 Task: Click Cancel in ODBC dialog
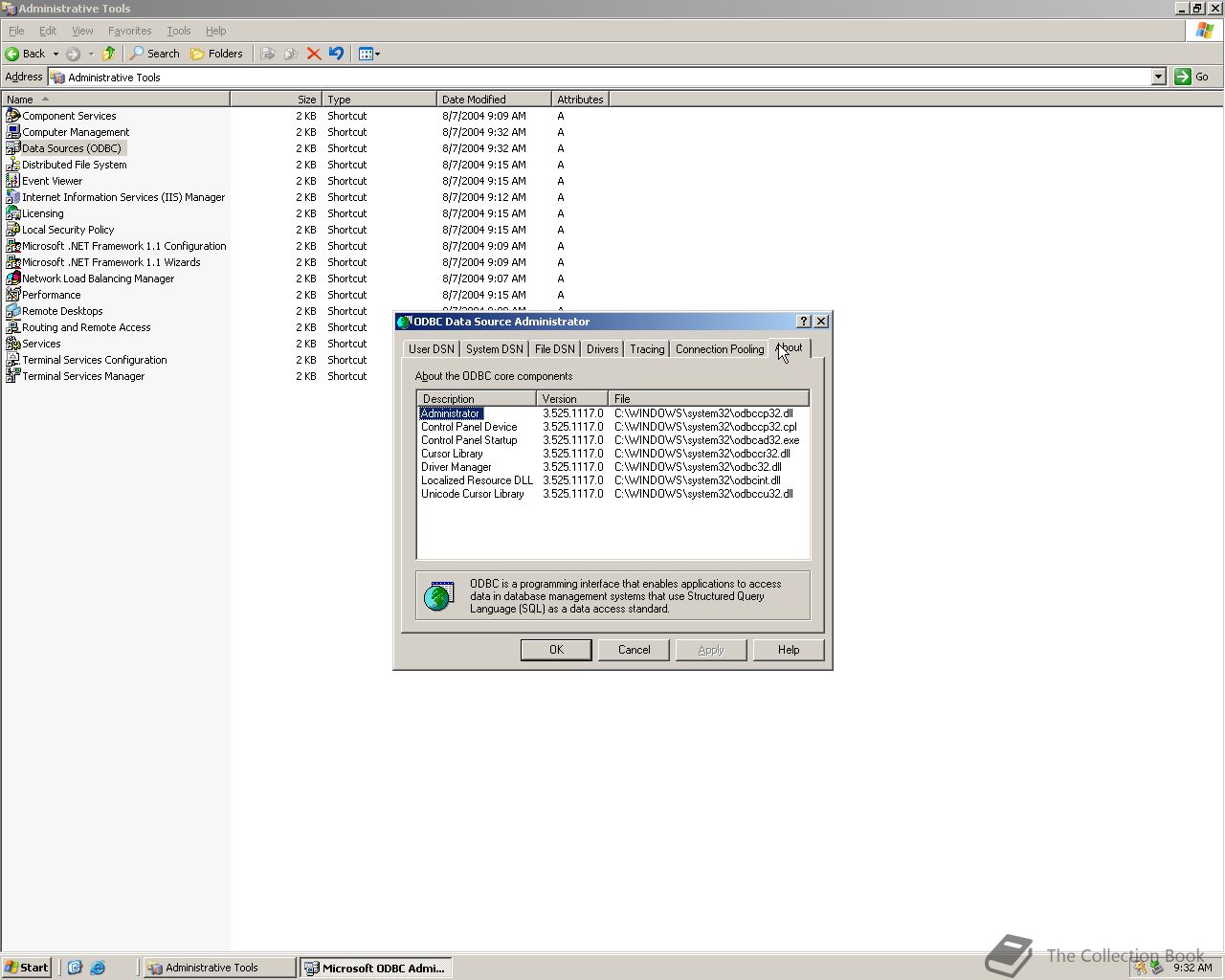tap(634, 650)
